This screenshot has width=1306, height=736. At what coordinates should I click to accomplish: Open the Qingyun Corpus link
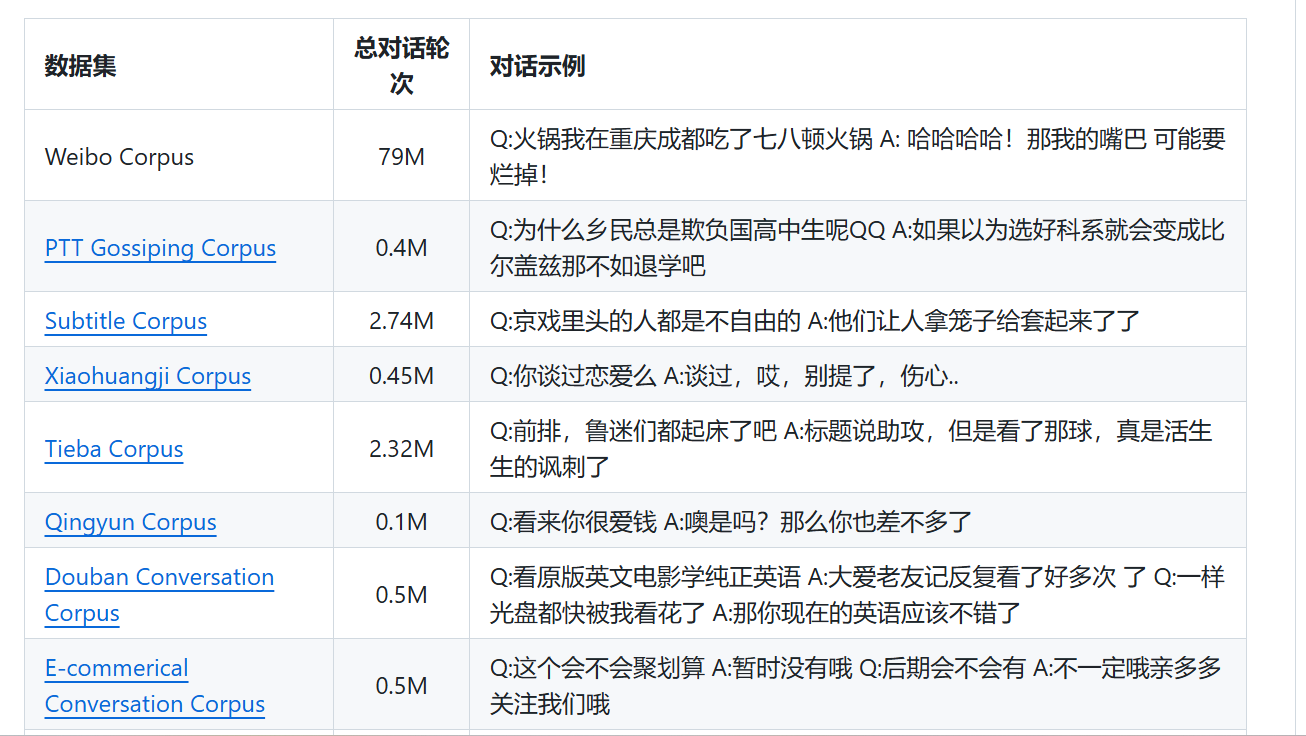pos(130,522)
